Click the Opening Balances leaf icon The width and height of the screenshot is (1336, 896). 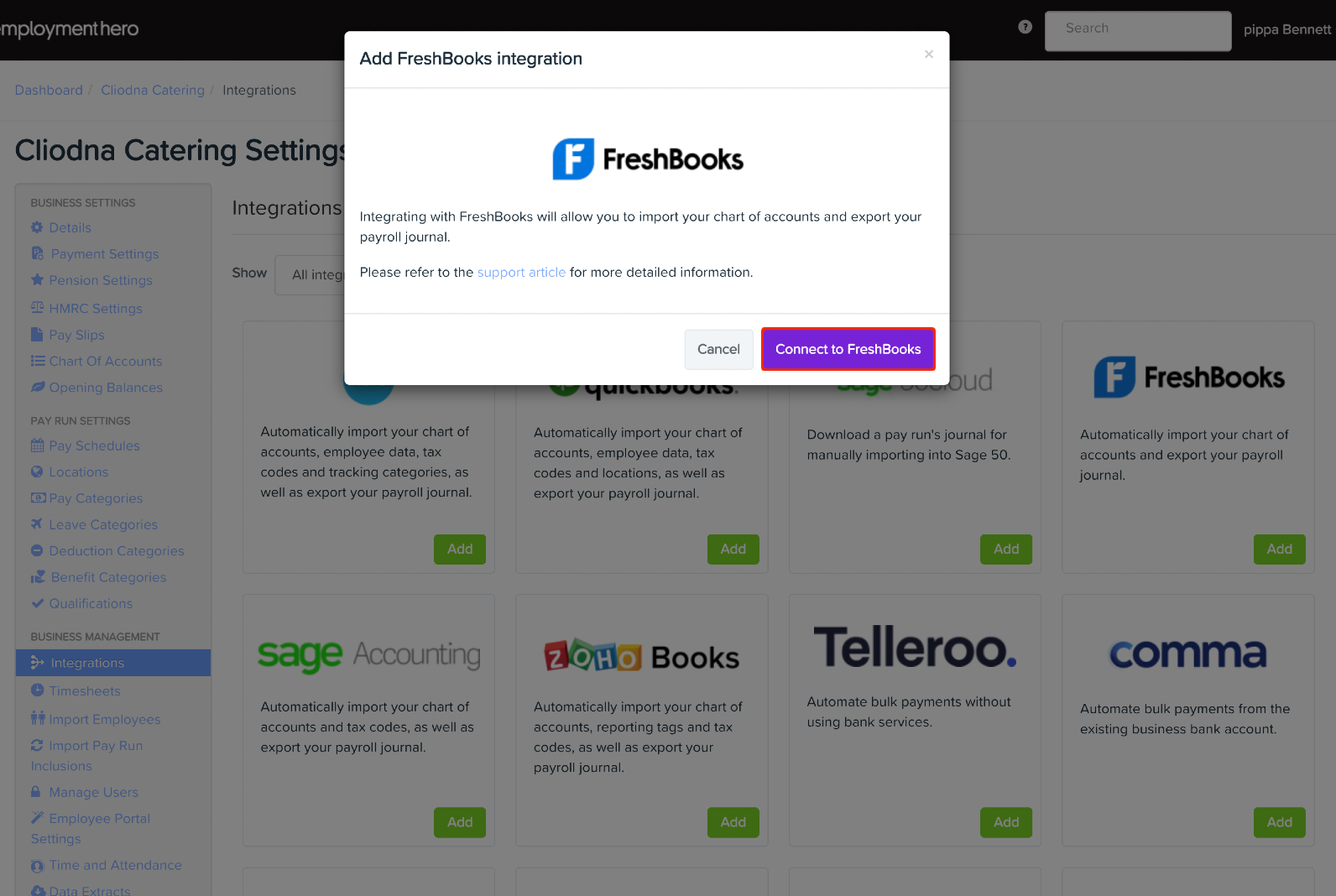point(37,388)
